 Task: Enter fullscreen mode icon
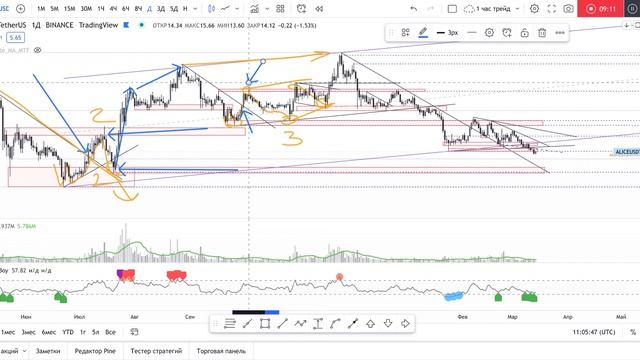click(551, 9)
